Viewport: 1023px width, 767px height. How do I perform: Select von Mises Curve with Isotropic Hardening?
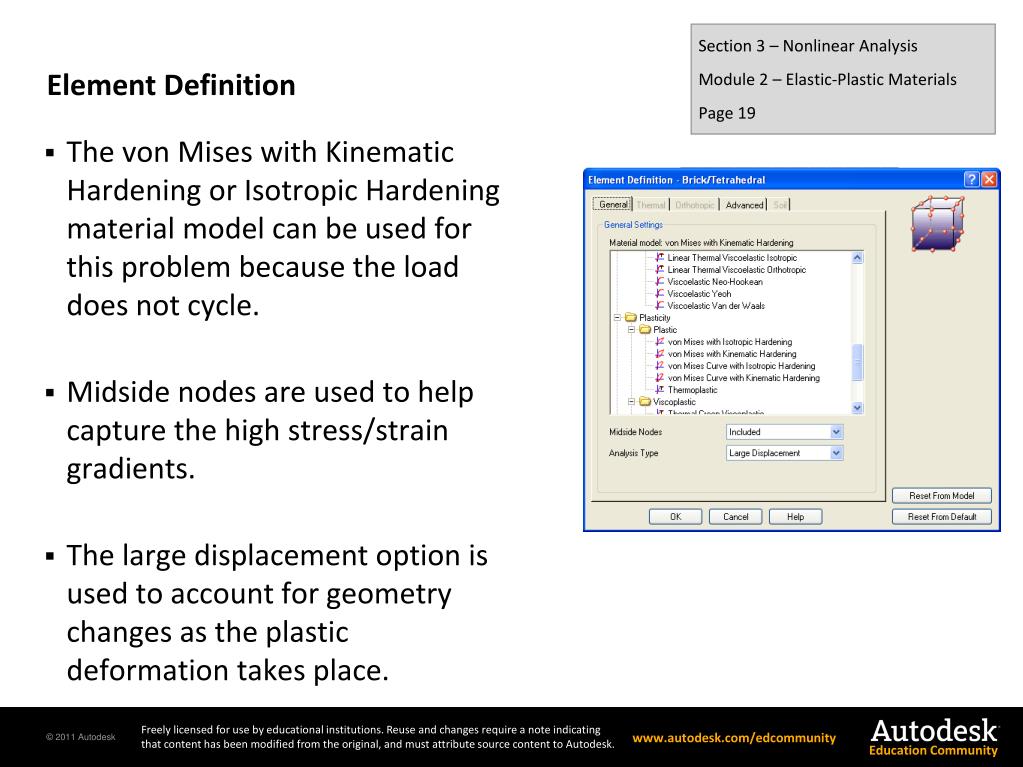[x=741, y=366]
